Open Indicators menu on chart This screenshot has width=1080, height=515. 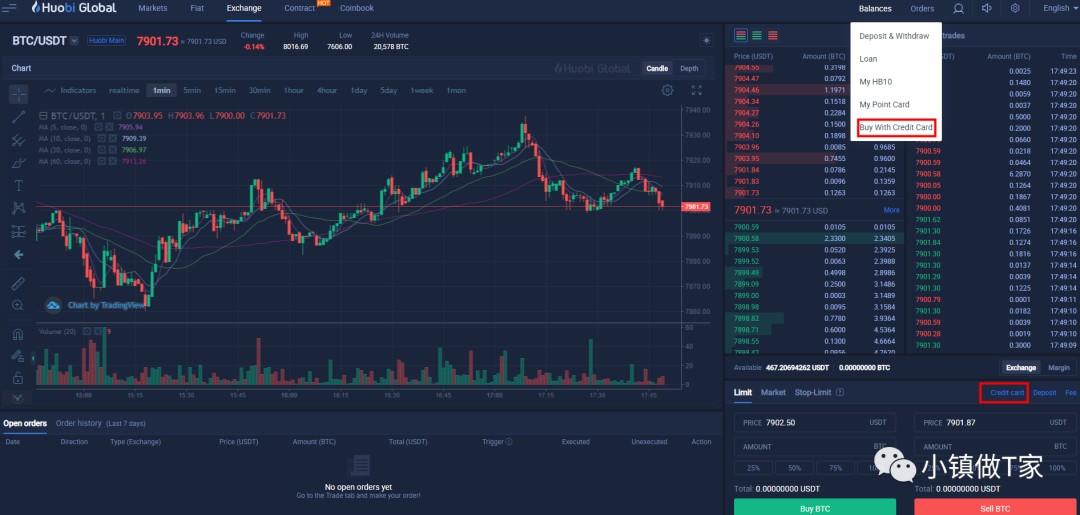(71, 90)
